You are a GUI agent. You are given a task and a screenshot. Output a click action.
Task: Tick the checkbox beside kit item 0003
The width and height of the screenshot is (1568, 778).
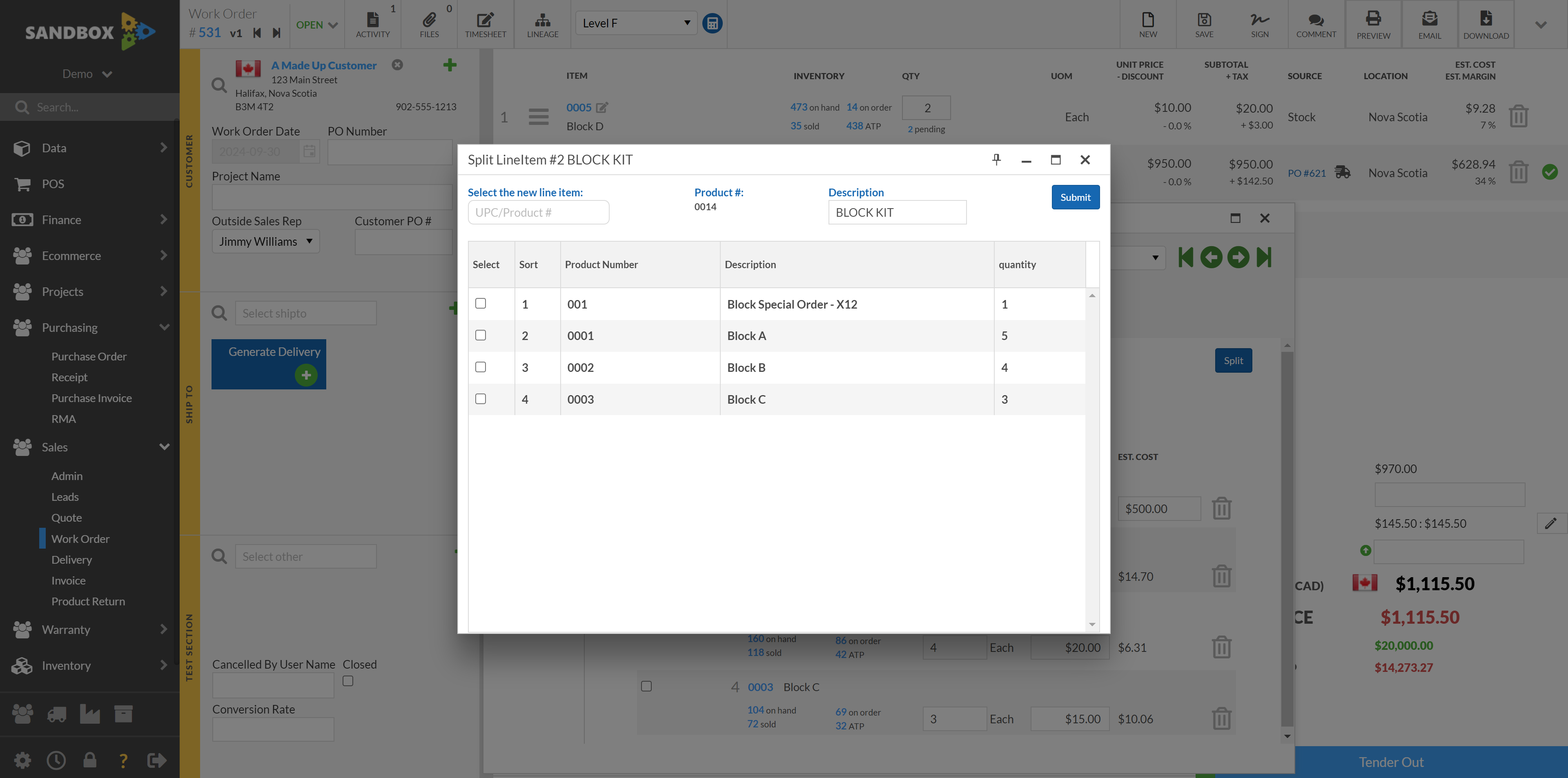646,686
